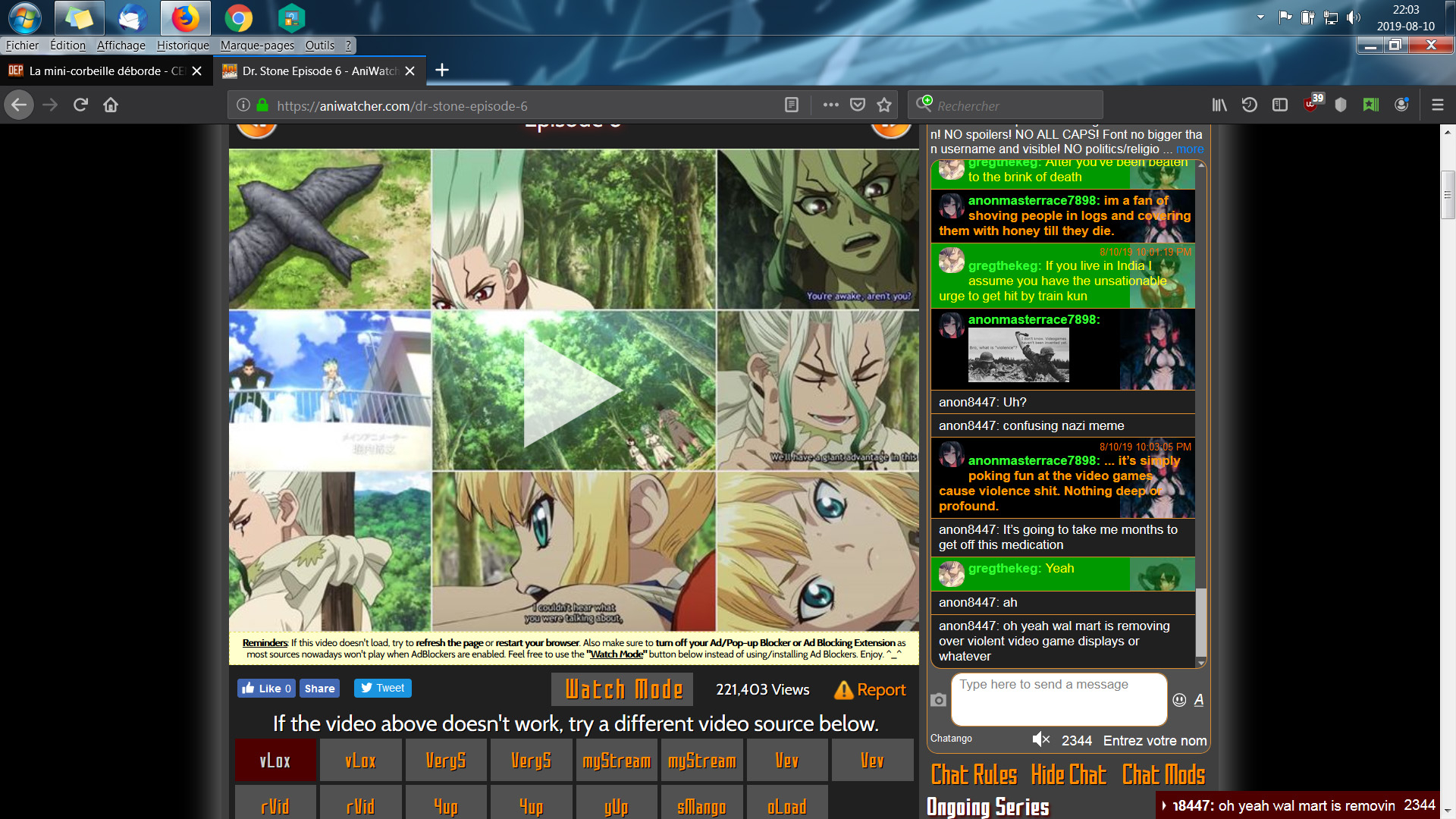Expand chat rules with 'more' link
The width and height of the screenshot is (1456, 819).
1189,149
